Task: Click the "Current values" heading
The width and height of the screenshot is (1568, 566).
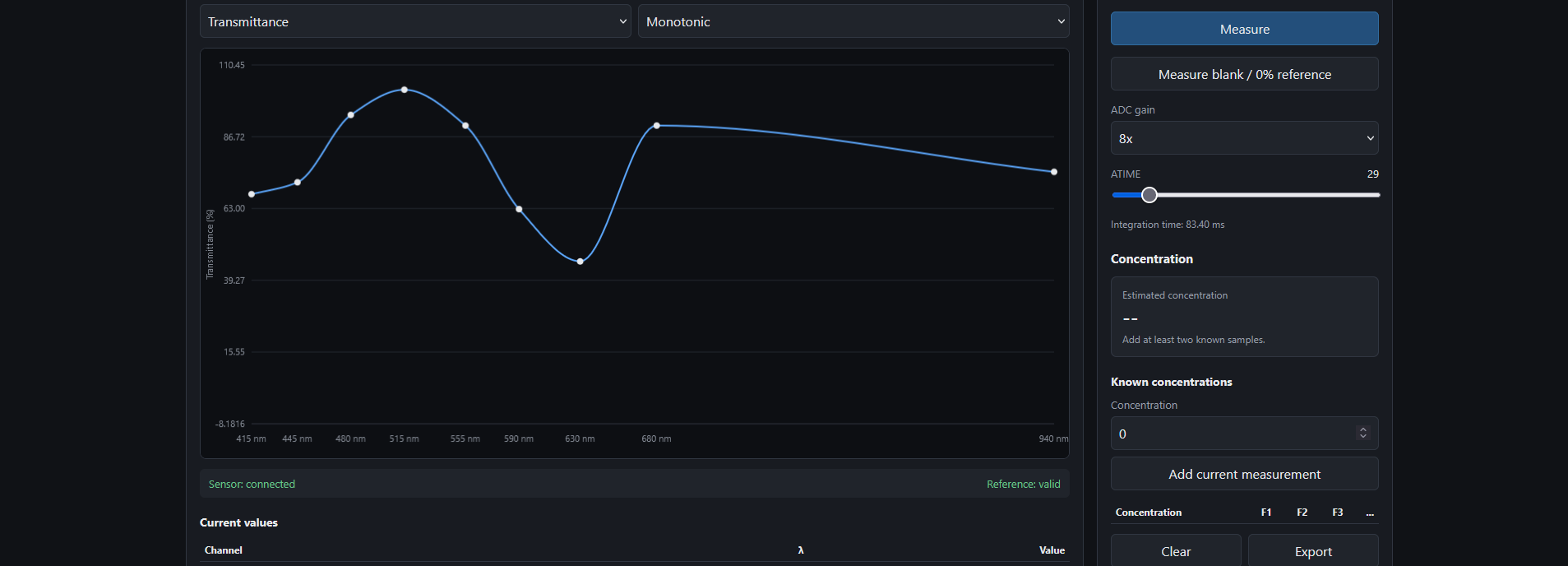Action: (238, 522)
